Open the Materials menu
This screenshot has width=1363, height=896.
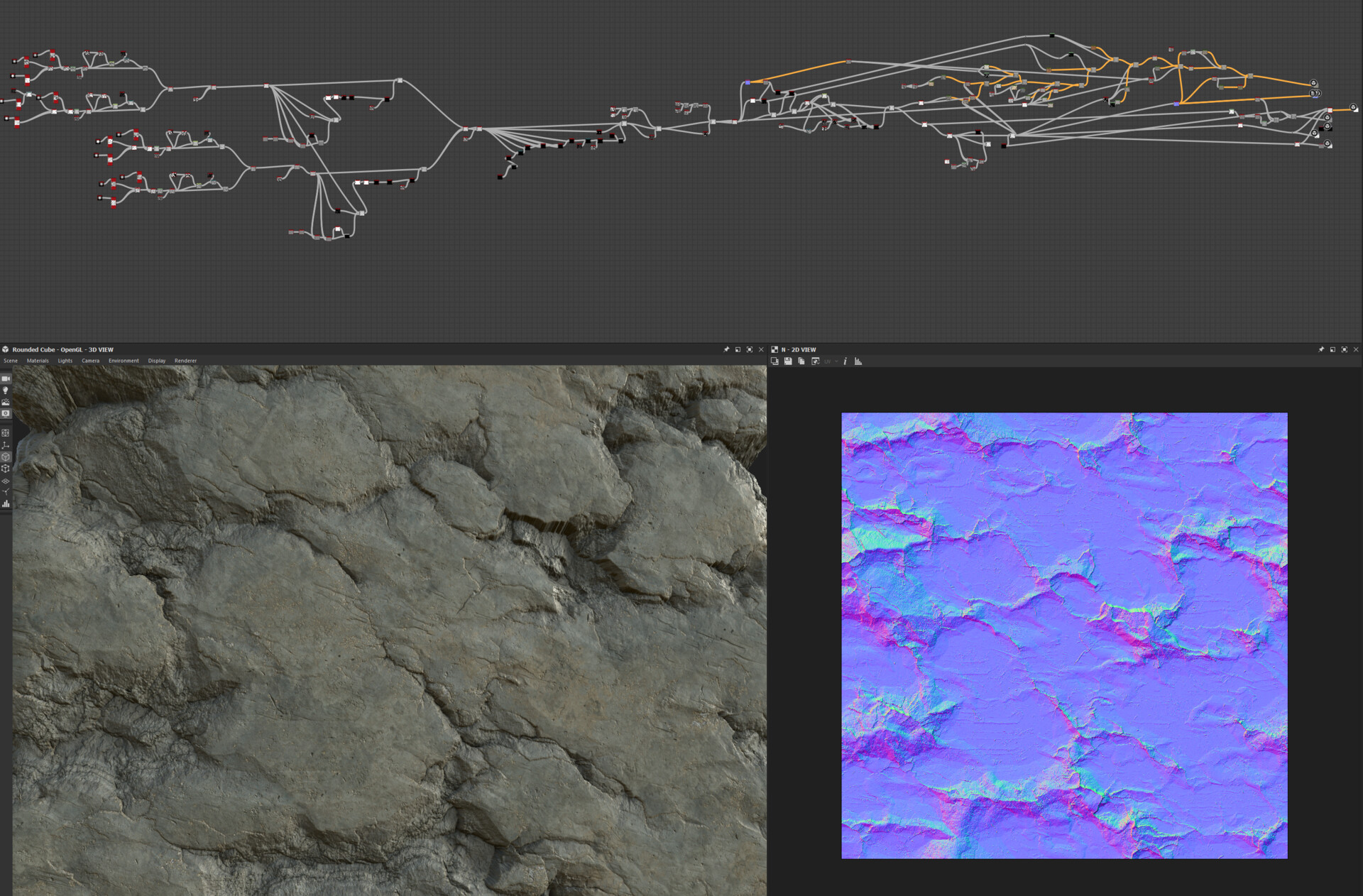pyautogui.click(x=38, y=361)
